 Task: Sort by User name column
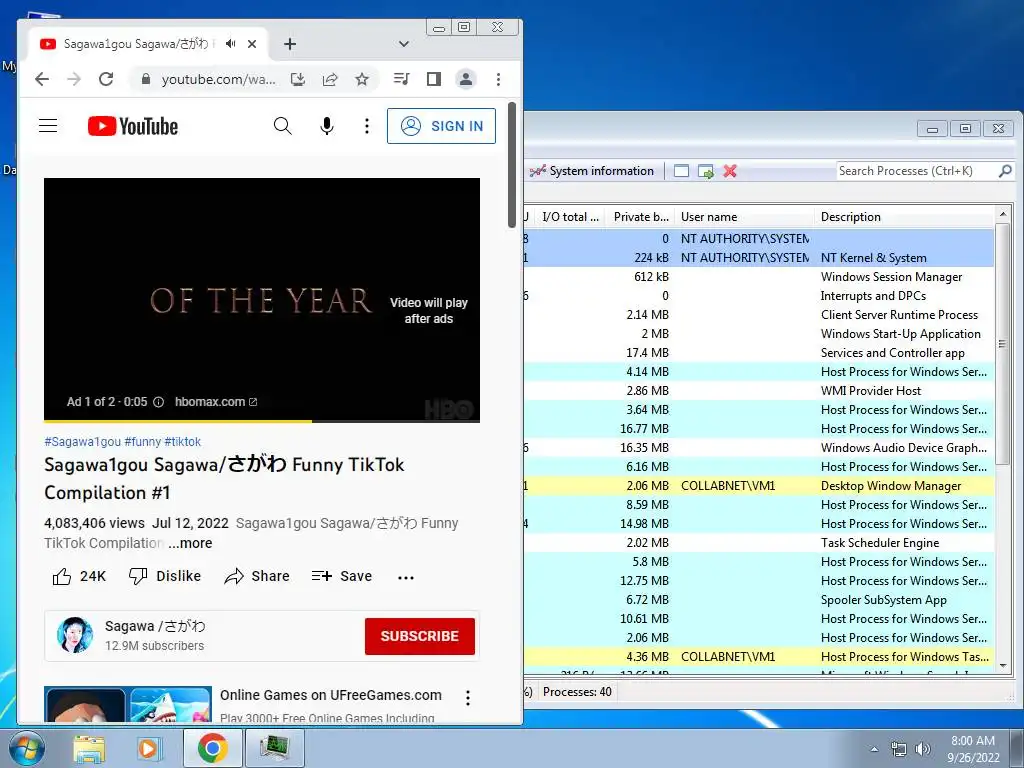click(x=744, y=217)
